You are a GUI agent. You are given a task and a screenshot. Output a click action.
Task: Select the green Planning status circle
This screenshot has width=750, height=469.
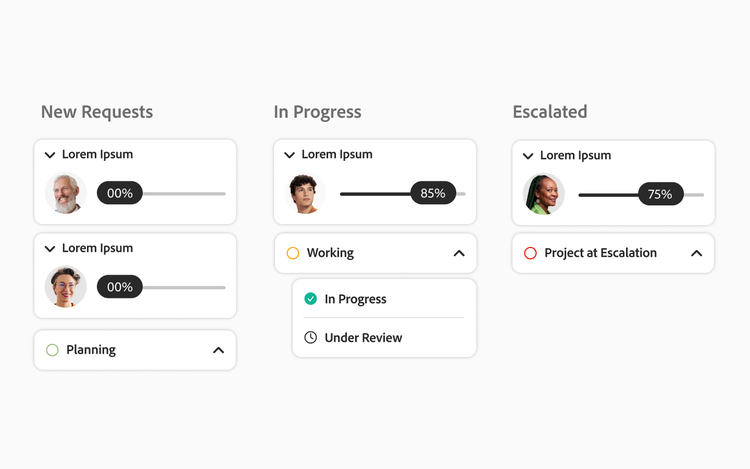(x=53, y=350)
